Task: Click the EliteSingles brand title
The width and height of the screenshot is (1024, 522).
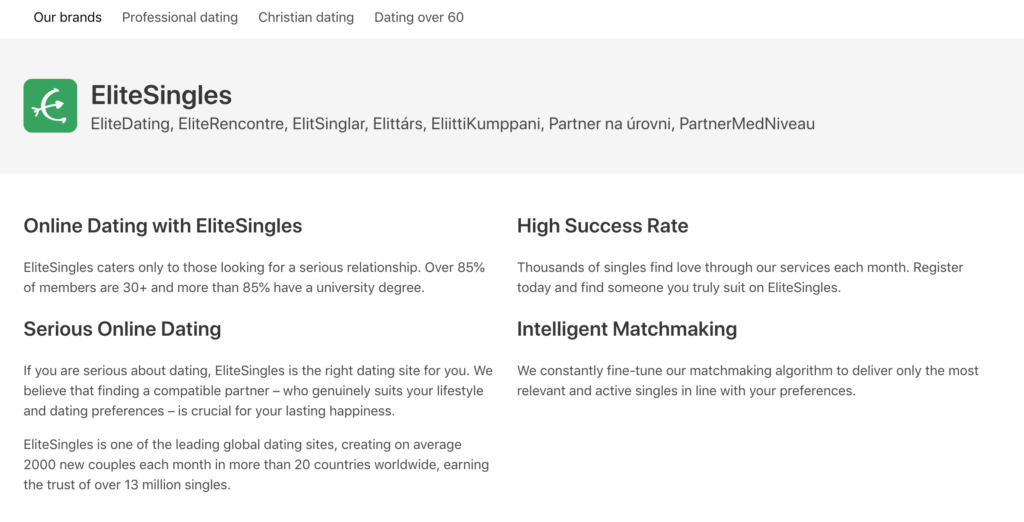Action: click(x=161, y=95)
